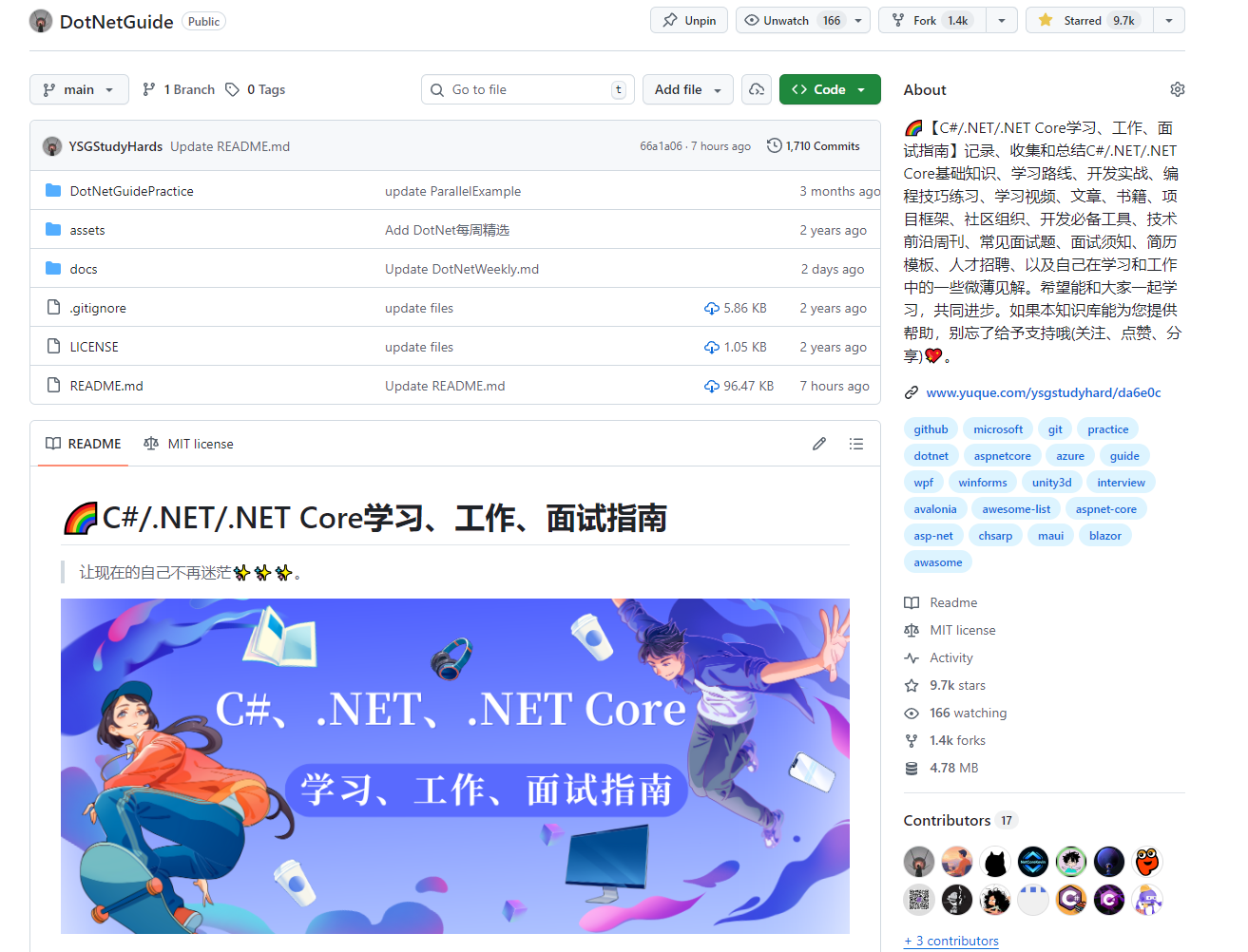Viewport: 1248px width, 952px height.
Task: Click the edit README pencil icon
Action: point(819,444)
